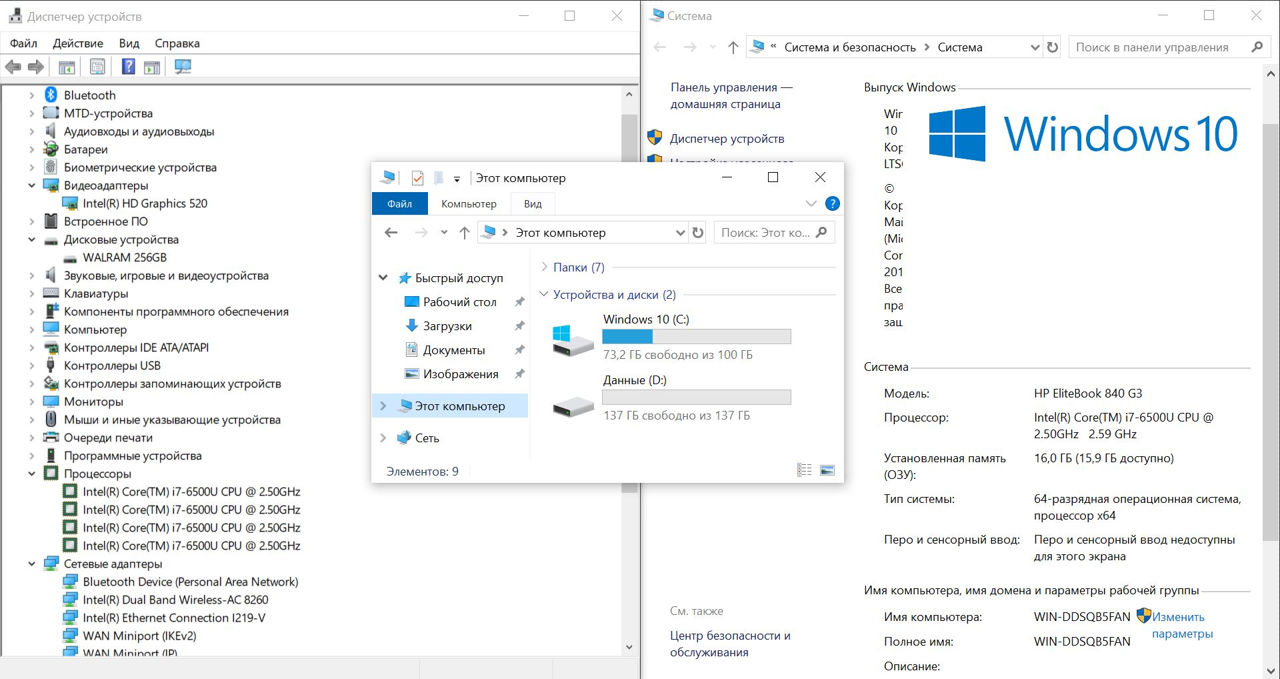This screenshot has height=679, width=1280.
Task: Select Intel(R) HD Graphics 520 device
Action: (x=145, y=203)
